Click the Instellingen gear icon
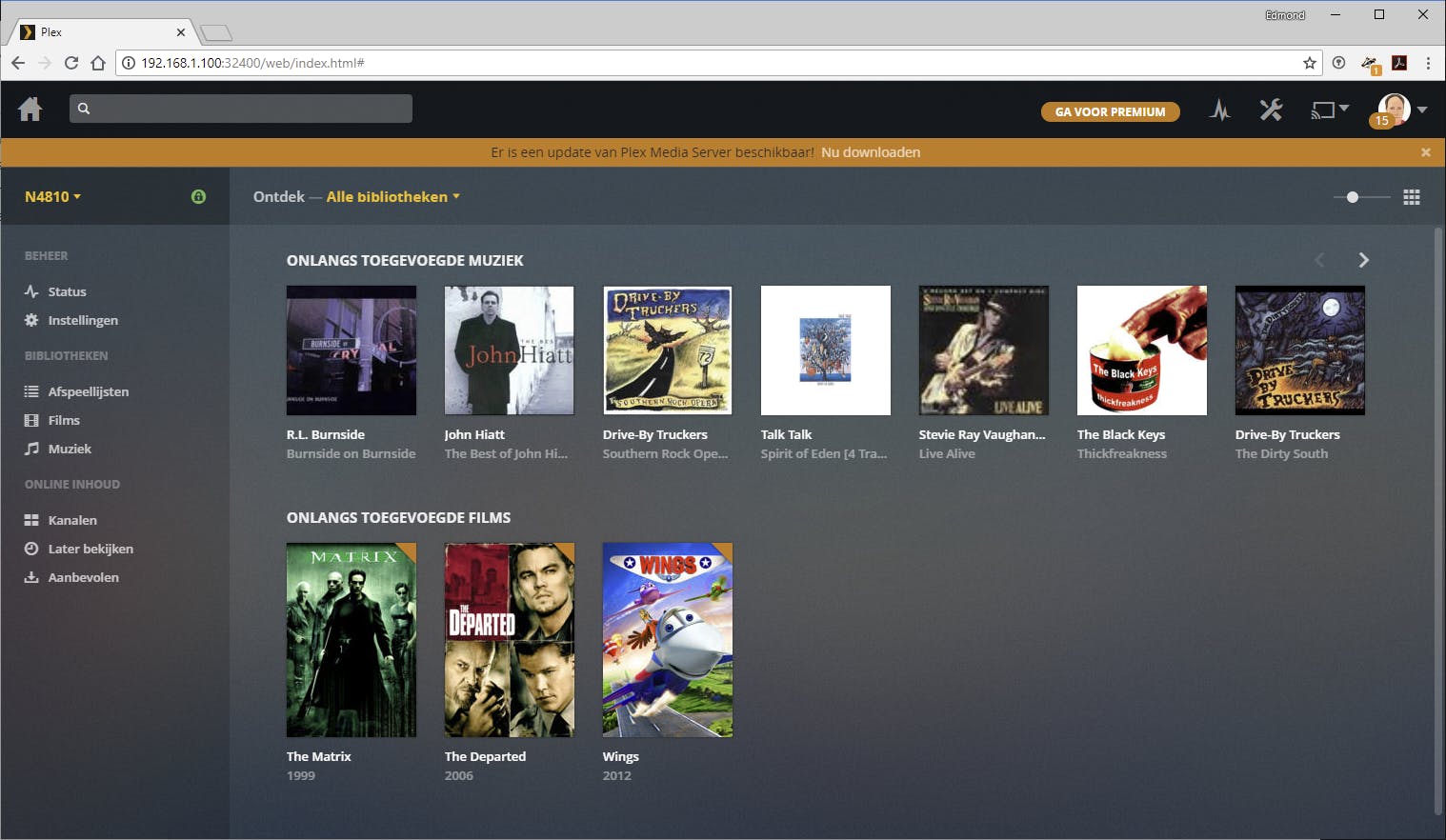 click(31, 320)
